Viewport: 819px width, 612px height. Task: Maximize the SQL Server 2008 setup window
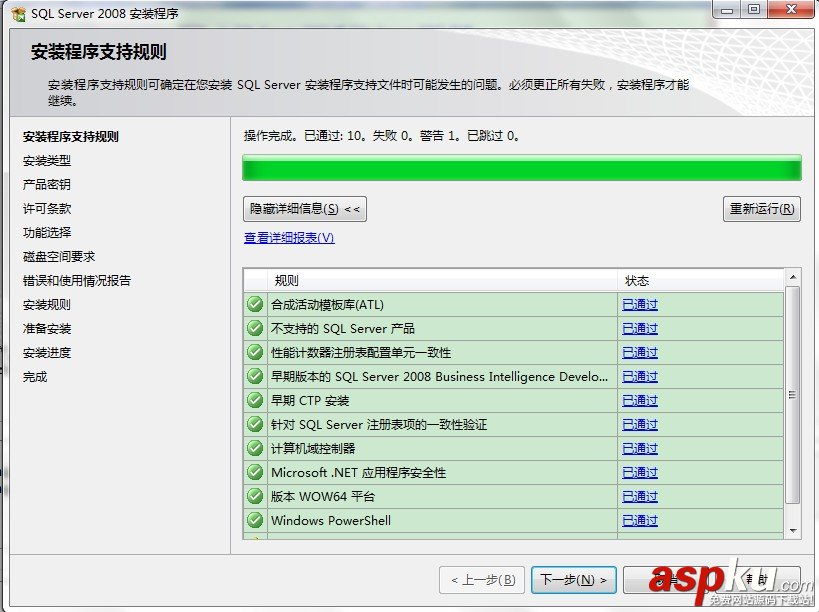coord(754,9)
